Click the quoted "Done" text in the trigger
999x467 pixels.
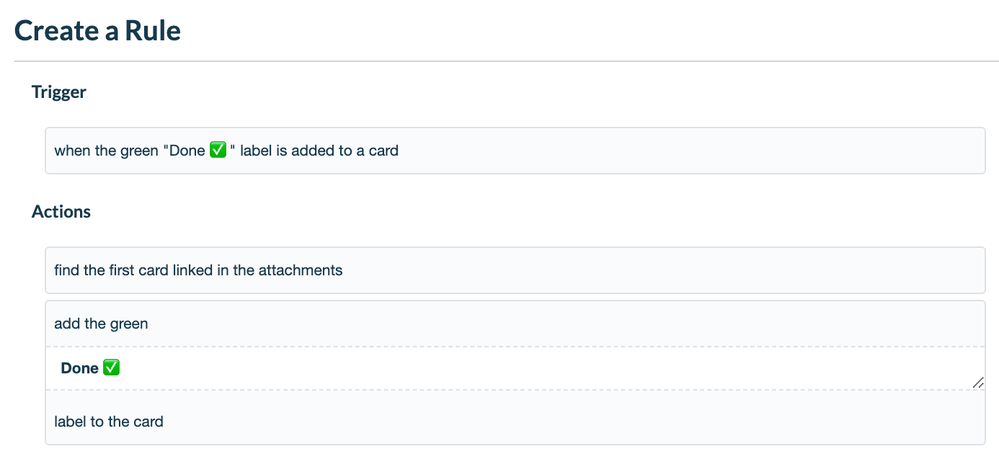tap(186, 151)
